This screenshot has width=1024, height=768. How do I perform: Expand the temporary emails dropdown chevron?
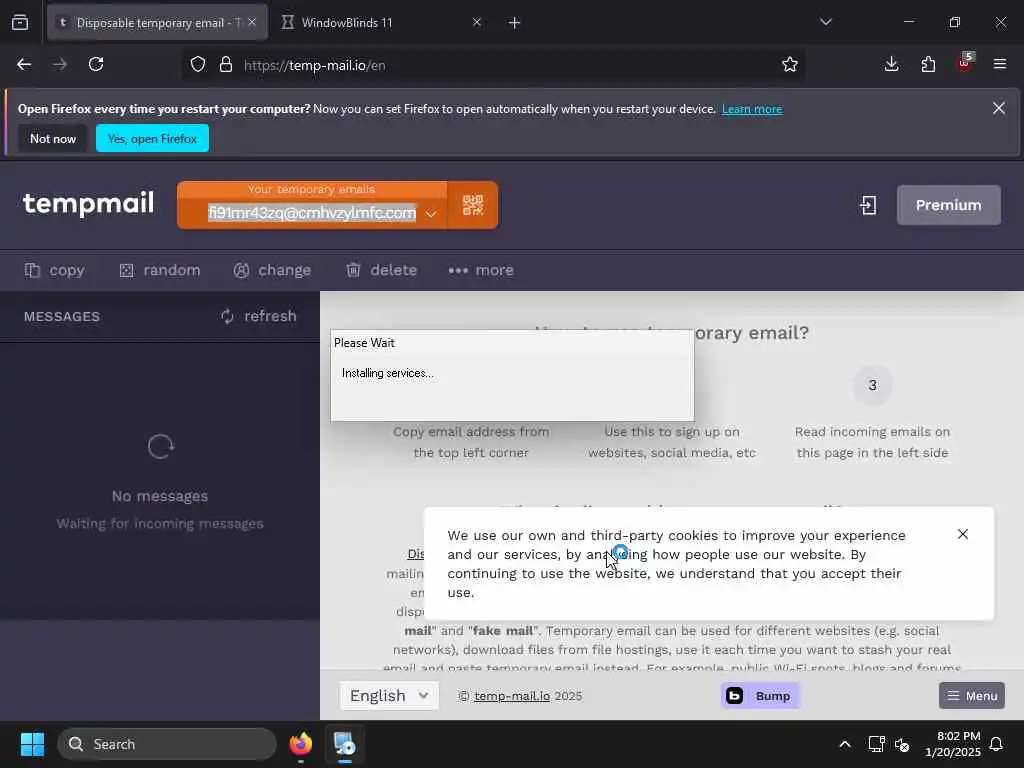pyautogui.click(x=431, y=214)
